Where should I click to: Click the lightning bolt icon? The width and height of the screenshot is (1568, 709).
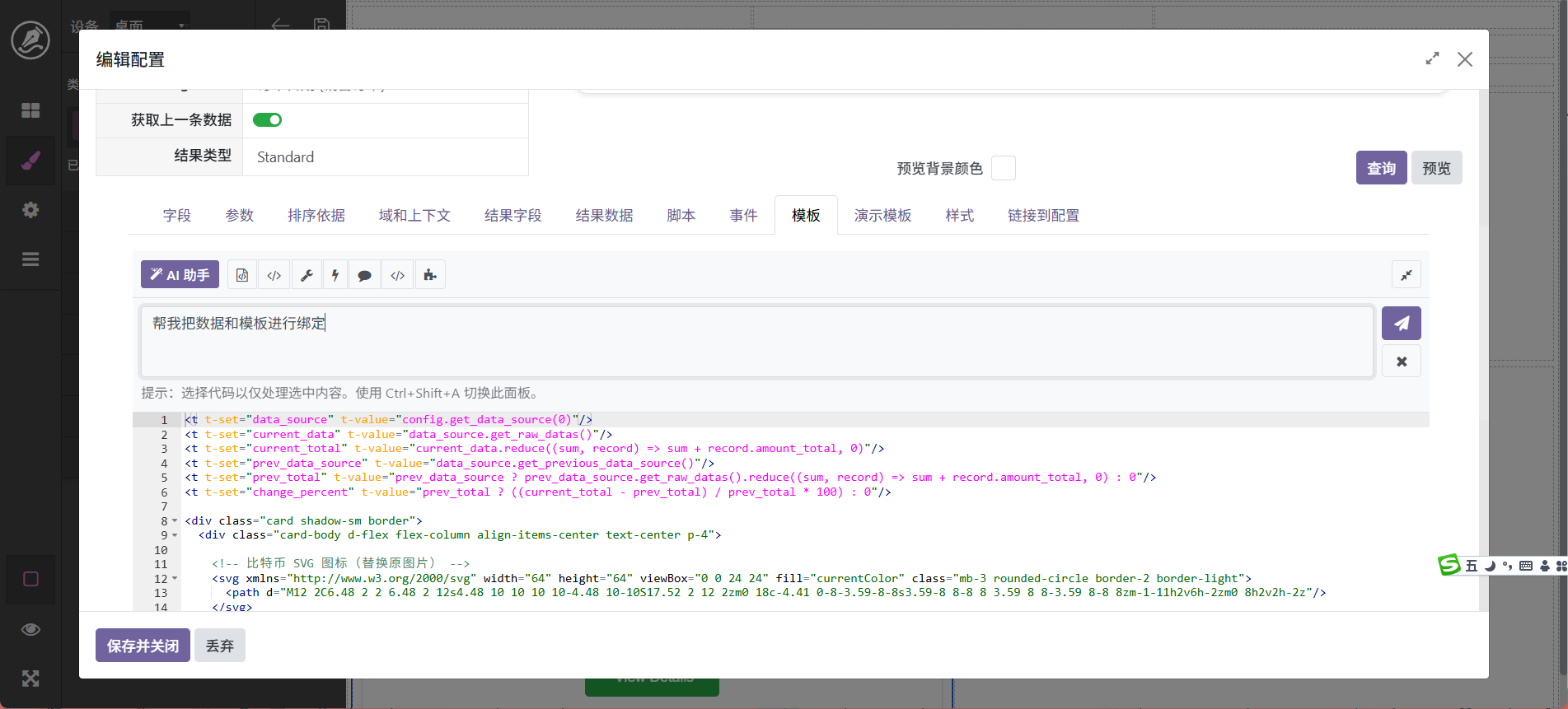[335, 275]
